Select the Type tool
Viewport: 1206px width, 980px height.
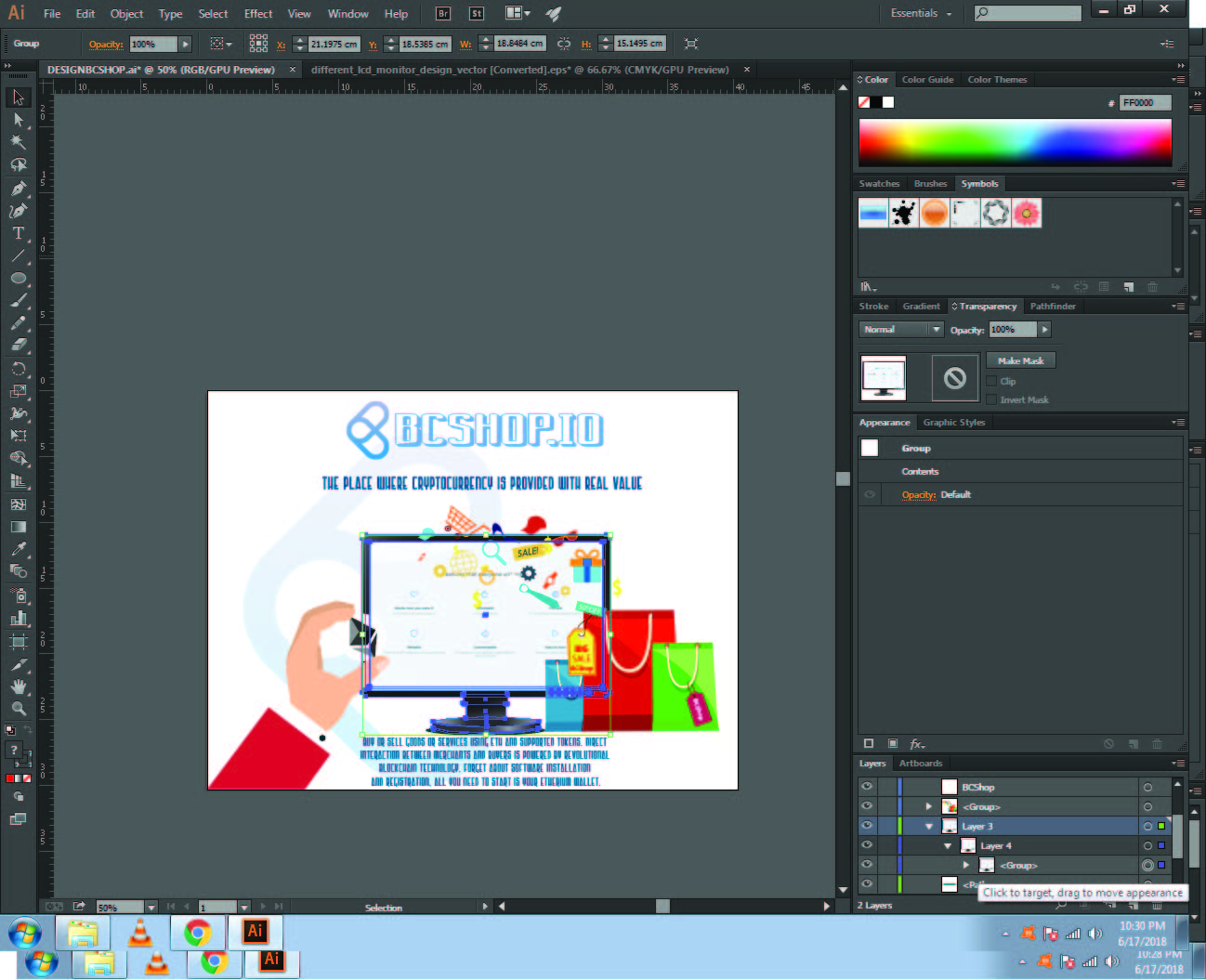19,233
